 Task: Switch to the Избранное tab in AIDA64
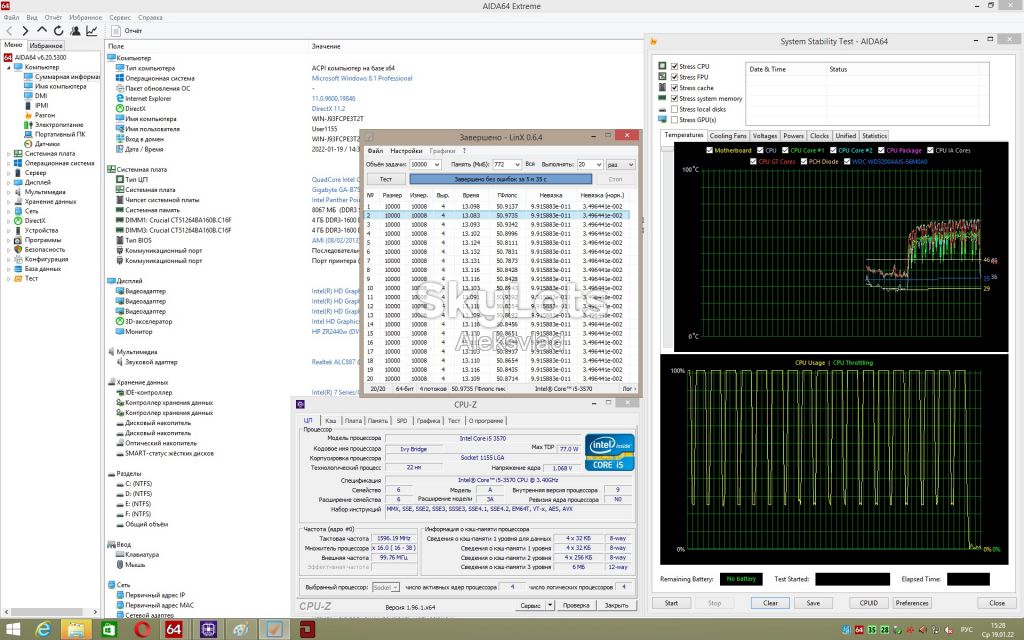46,46
